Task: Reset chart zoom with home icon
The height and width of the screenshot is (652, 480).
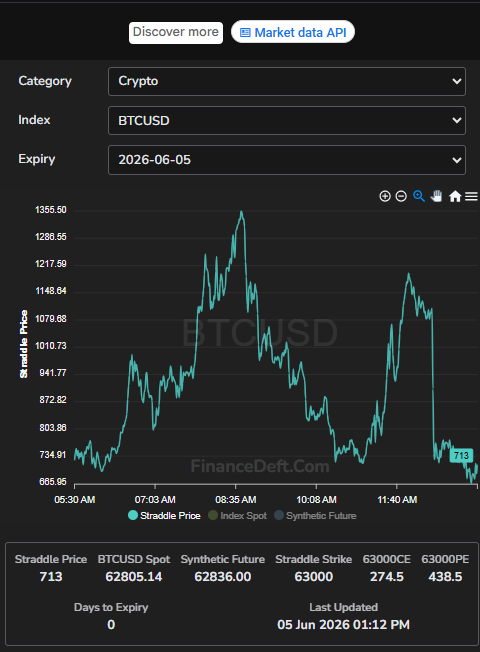Action: click(455, 196)
